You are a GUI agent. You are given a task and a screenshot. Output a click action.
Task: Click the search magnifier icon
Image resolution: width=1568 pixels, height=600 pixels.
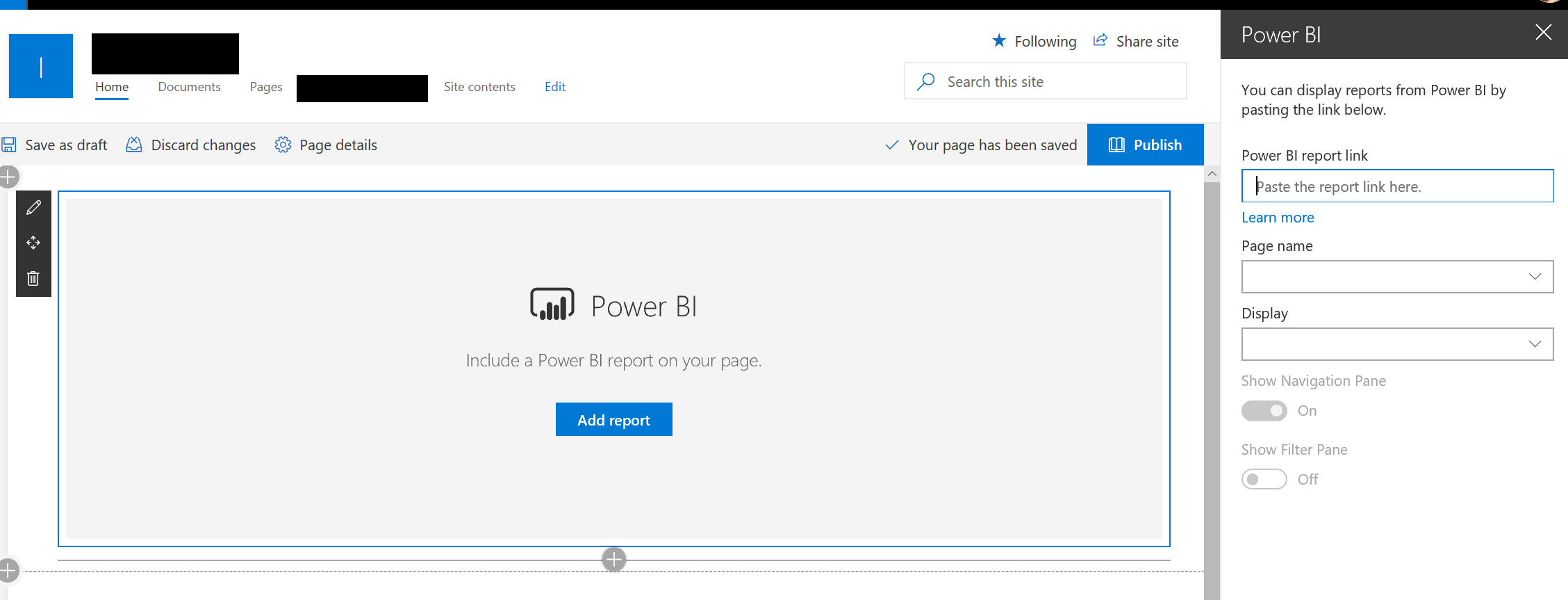926,81
